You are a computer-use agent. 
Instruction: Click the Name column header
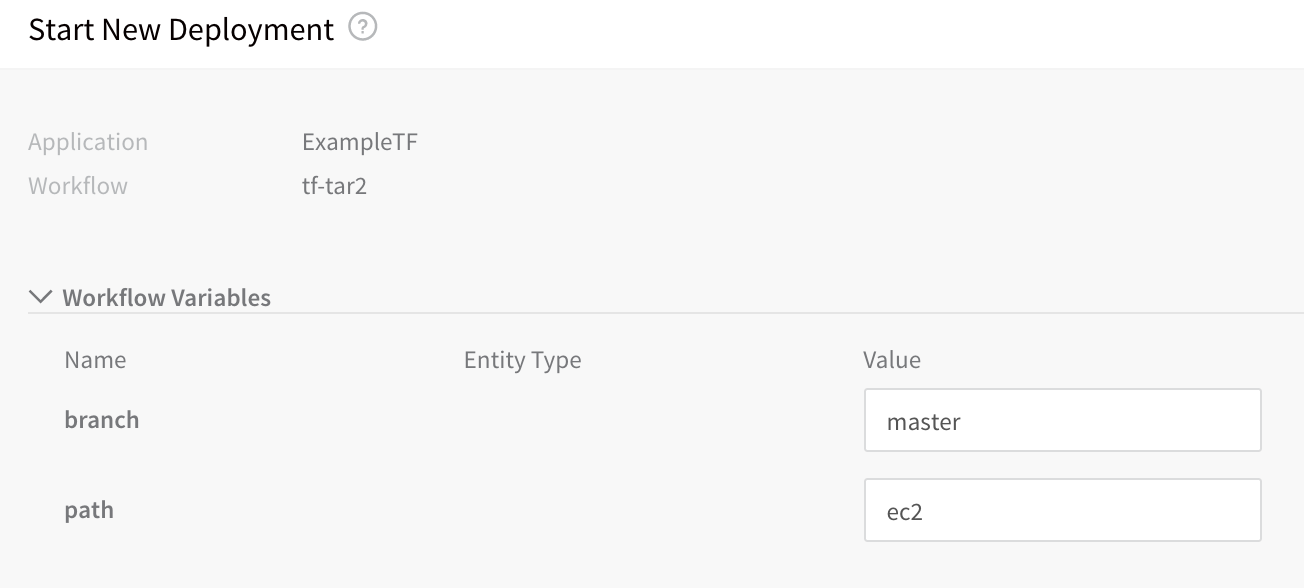pyautogui.click(x=95, y=359)
